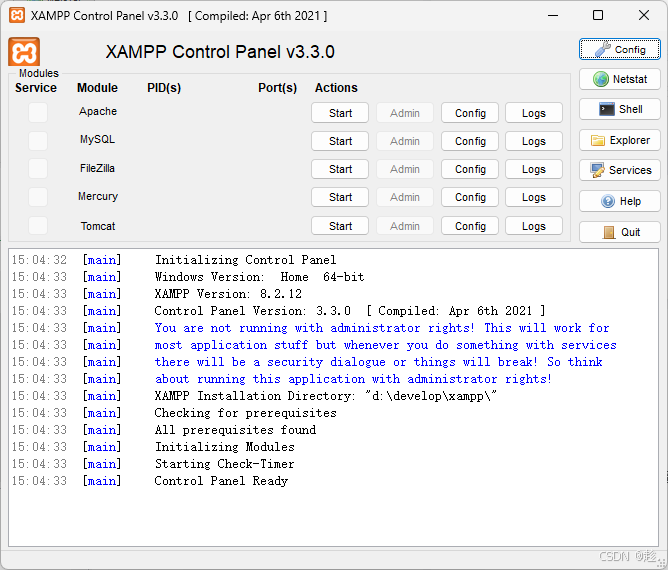Click log line 'Checking for prerequisites'
This screenshot has width=668, height=570.
(x=245, y=413)
